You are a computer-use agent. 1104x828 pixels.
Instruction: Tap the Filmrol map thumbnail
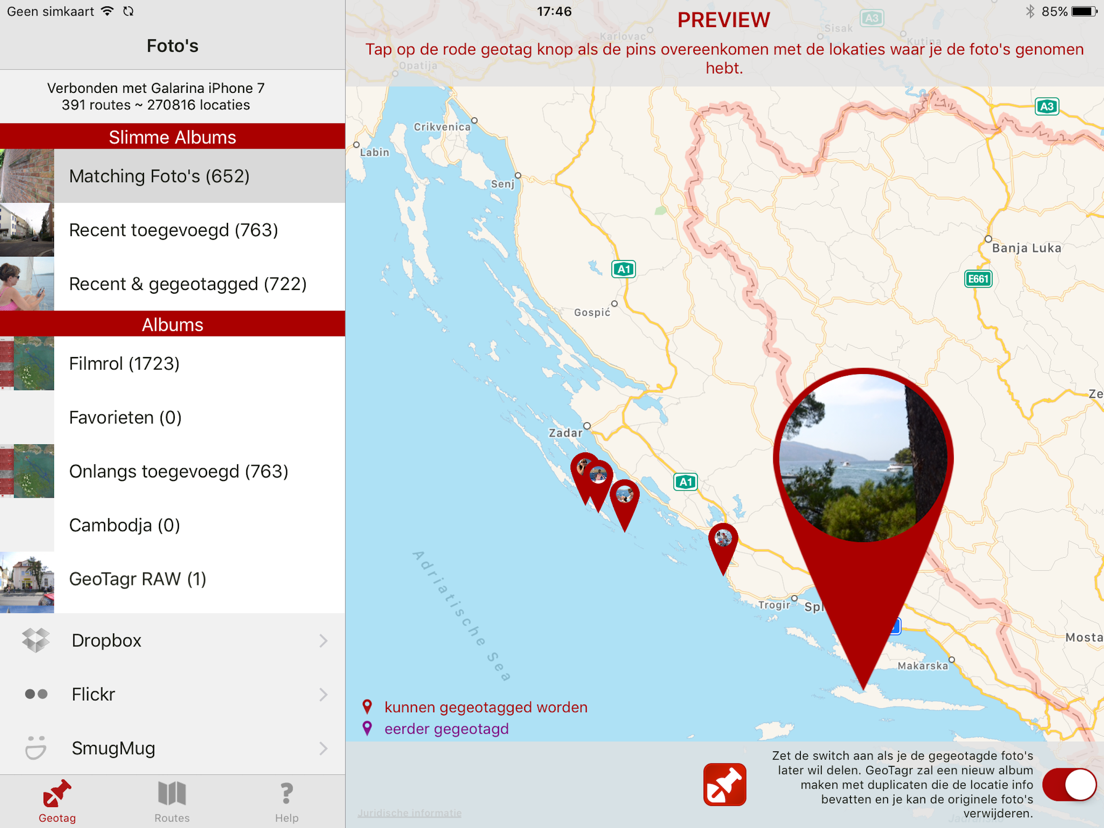click(x=27, y=363)
